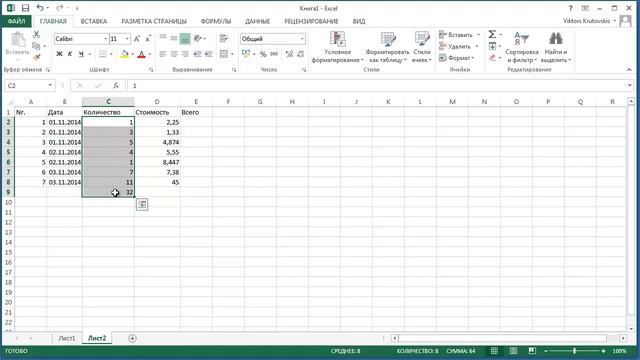Switch to the ДАННЫЕ tab
The image size is (640, 360).
pyautogui.click(x=258, y=21)
